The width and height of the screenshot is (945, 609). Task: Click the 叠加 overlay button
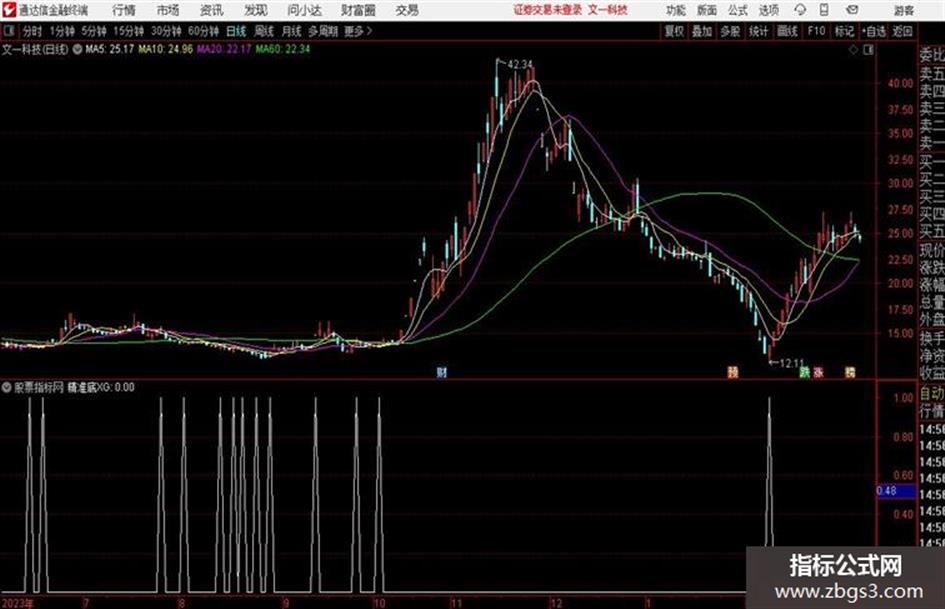click(702, 31)
